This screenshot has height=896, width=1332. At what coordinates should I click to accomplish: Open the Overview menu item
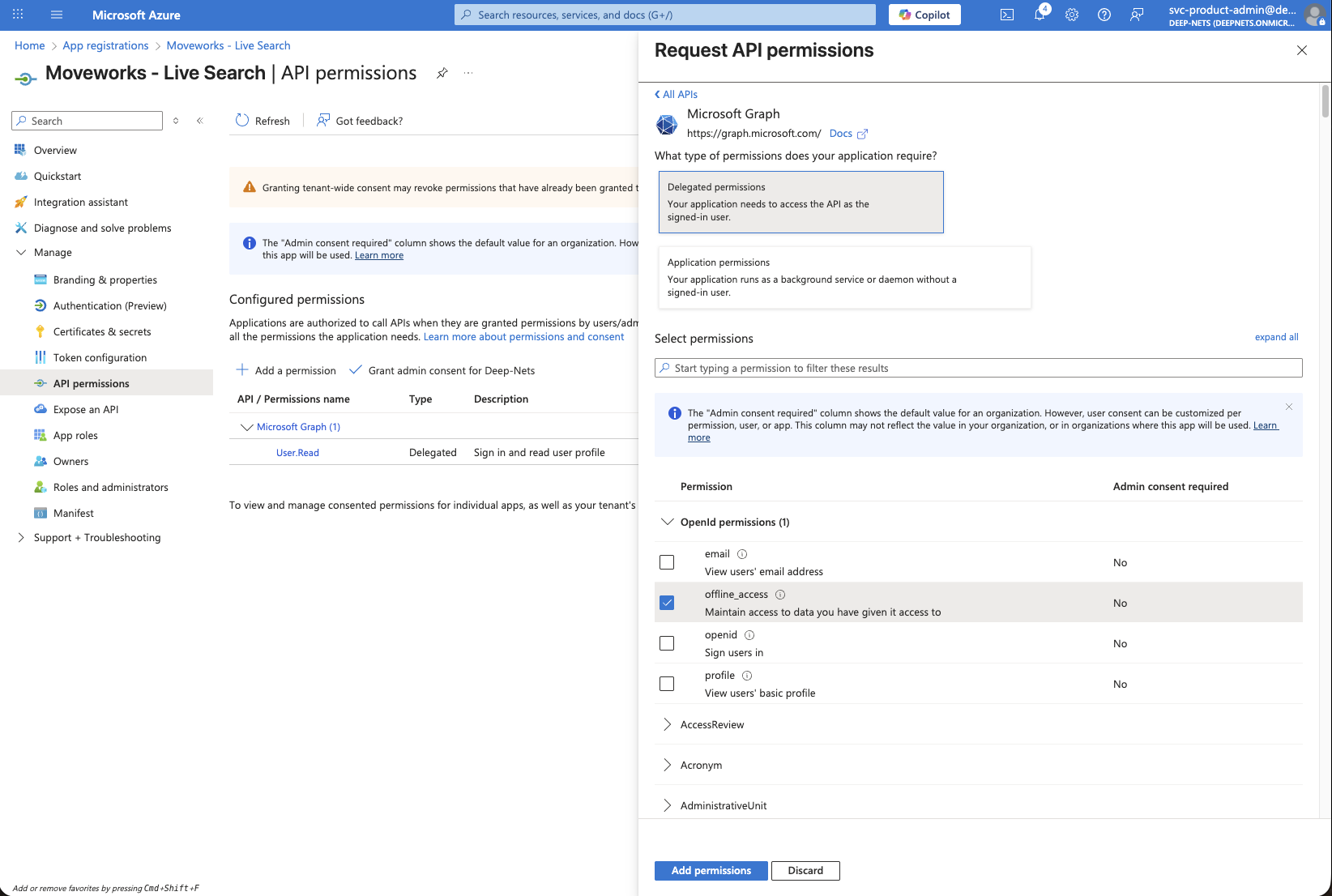pyautogui.click(x=55, y=150)
